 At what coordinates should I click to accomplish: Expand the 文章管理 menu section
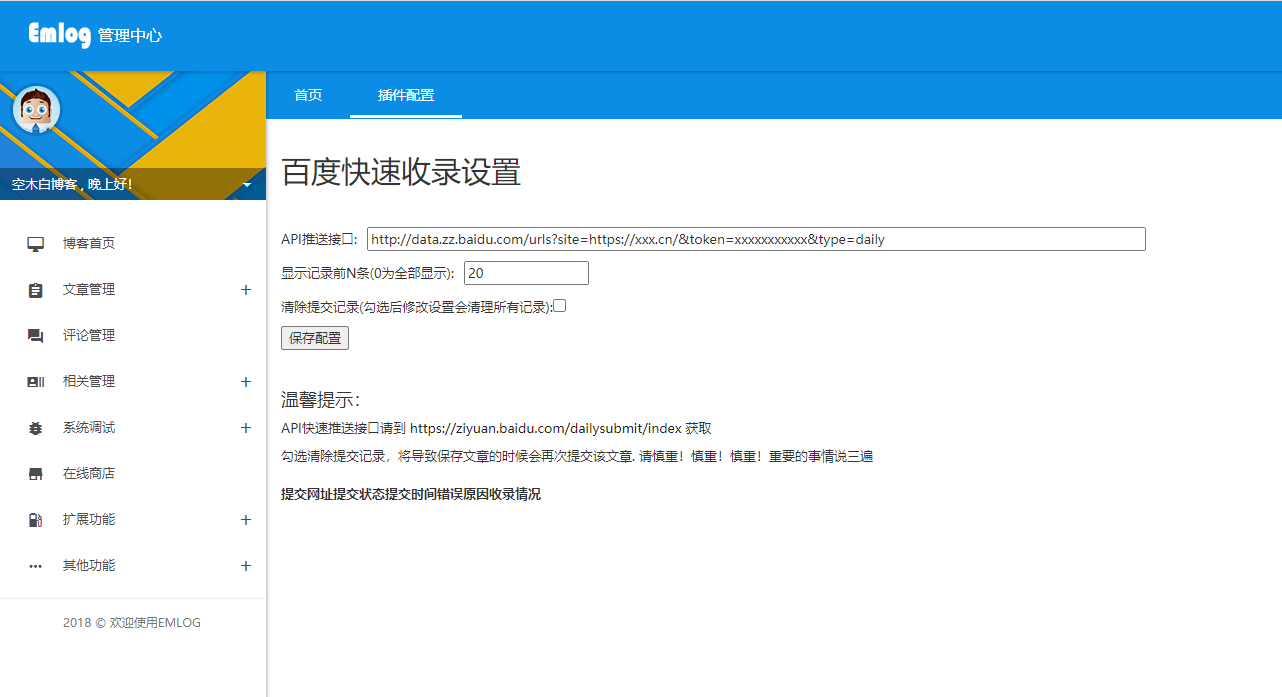point(245,289)
